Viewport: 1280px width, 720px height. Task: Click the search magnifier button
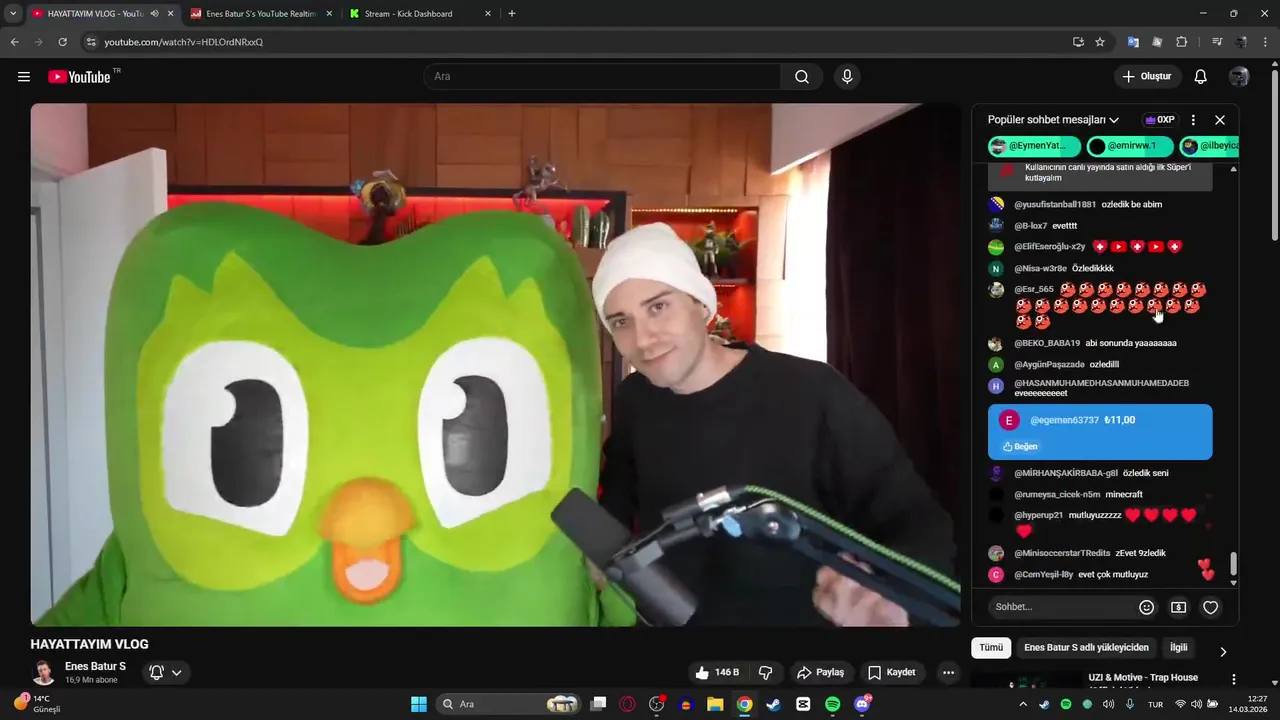[802, 77]
